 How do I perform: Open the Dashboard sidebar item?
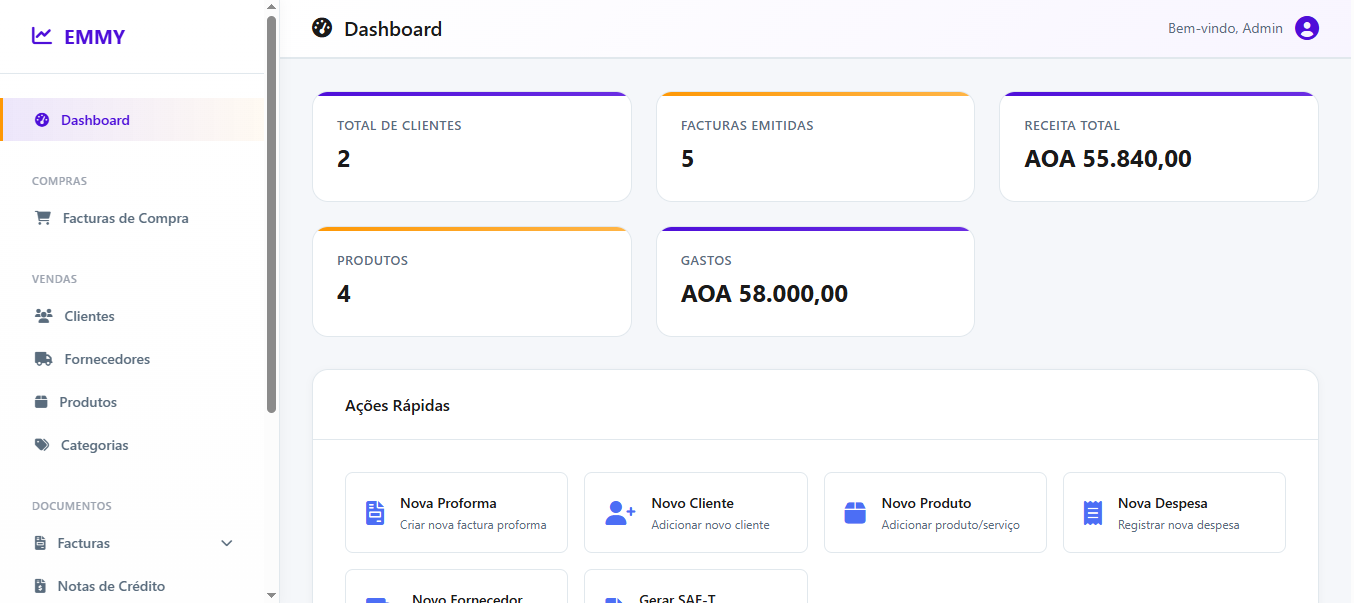[x=95, y=120]
